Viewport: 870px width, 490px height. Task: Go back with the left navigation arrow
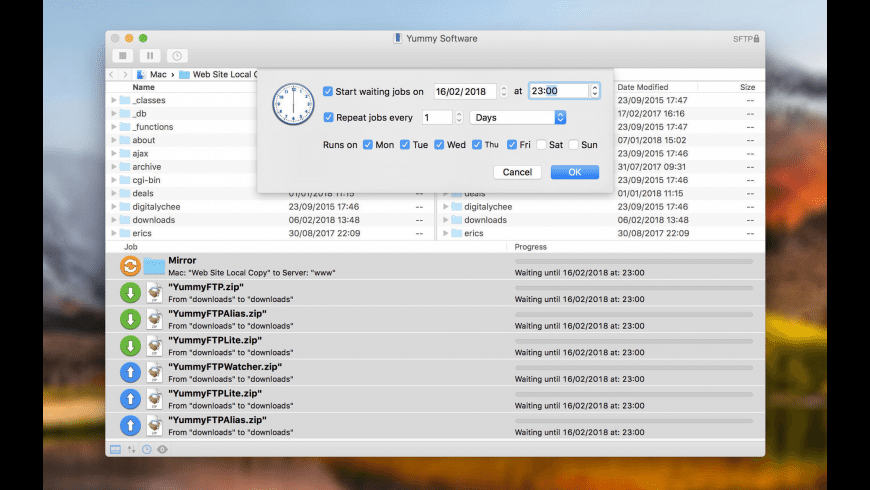click(112, 74)
